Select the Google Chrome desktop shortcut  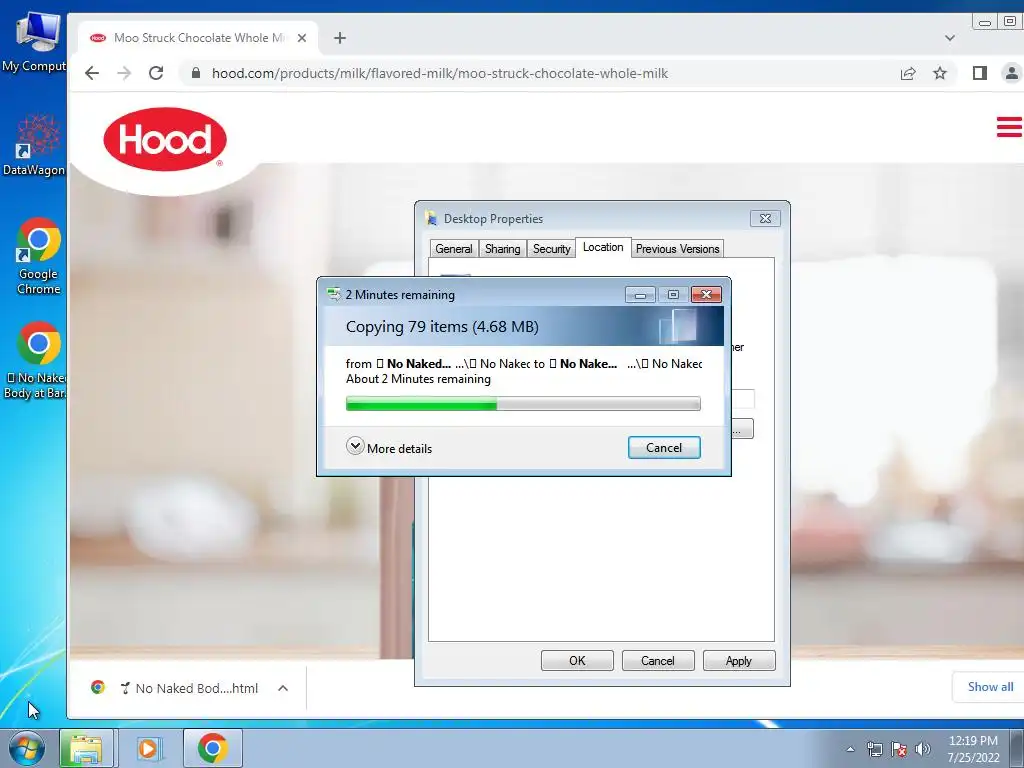(x=39, y=256)
